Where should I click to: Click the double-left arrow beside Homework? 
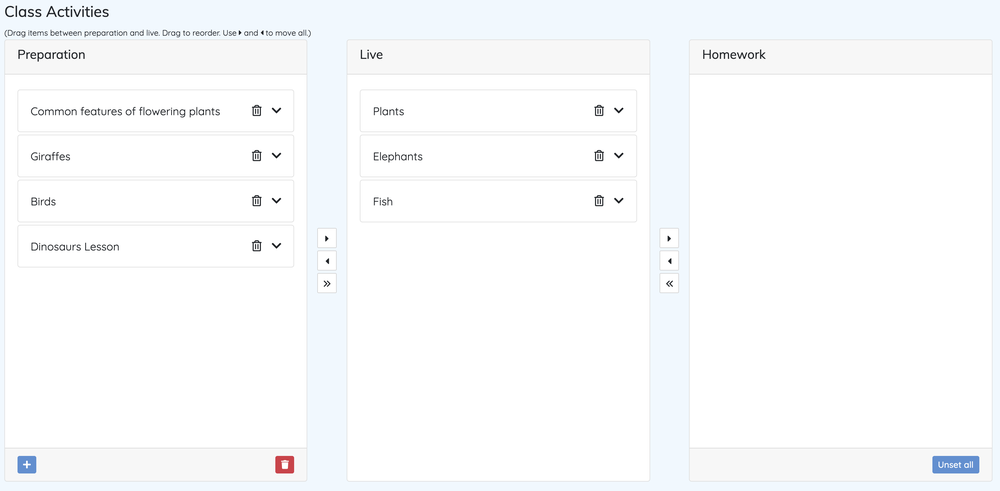click(x=670, y=284)
